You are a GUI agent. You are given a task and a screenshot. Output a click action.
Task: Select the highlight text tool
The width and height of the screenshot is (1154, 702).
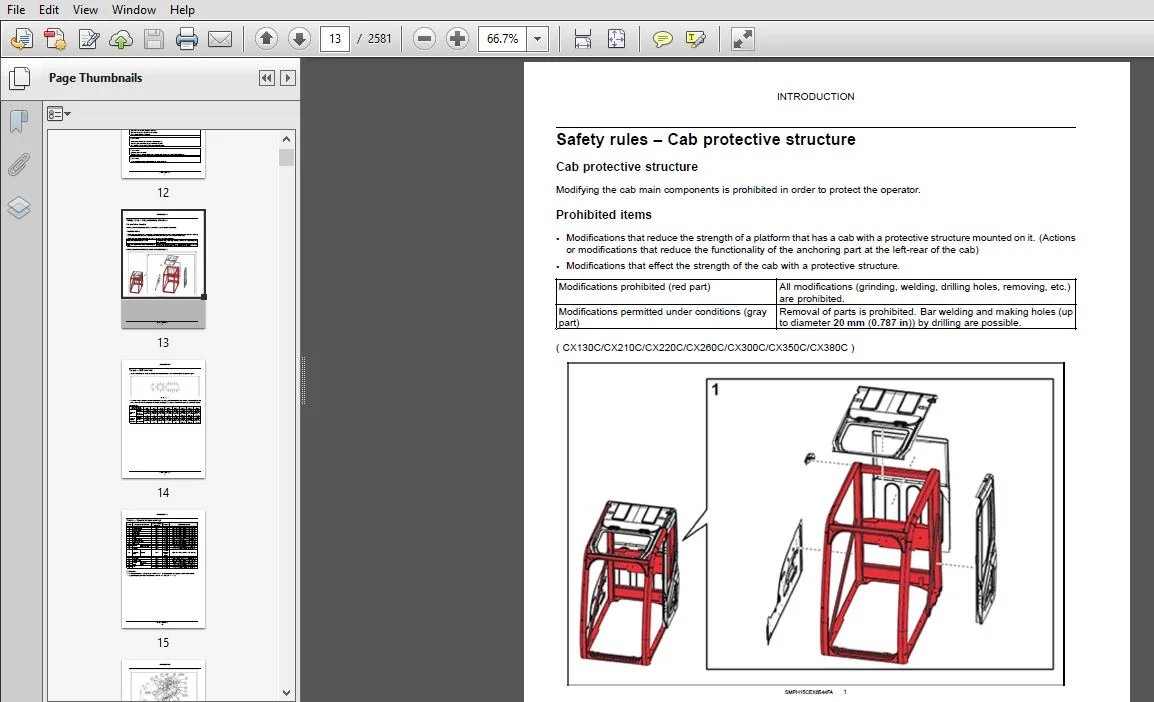(695, 38)
